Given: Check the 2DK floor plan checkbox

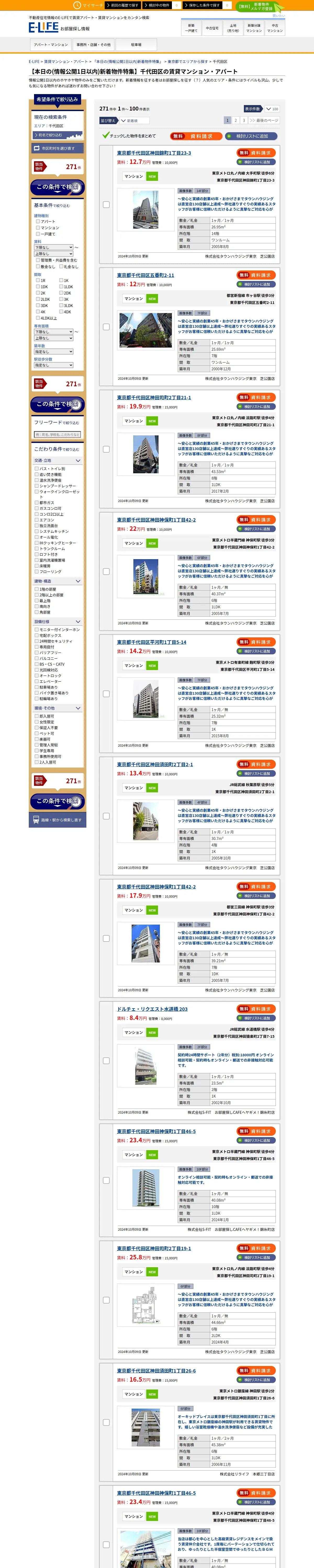Looking at the screenshot, I should click(61, 293).
